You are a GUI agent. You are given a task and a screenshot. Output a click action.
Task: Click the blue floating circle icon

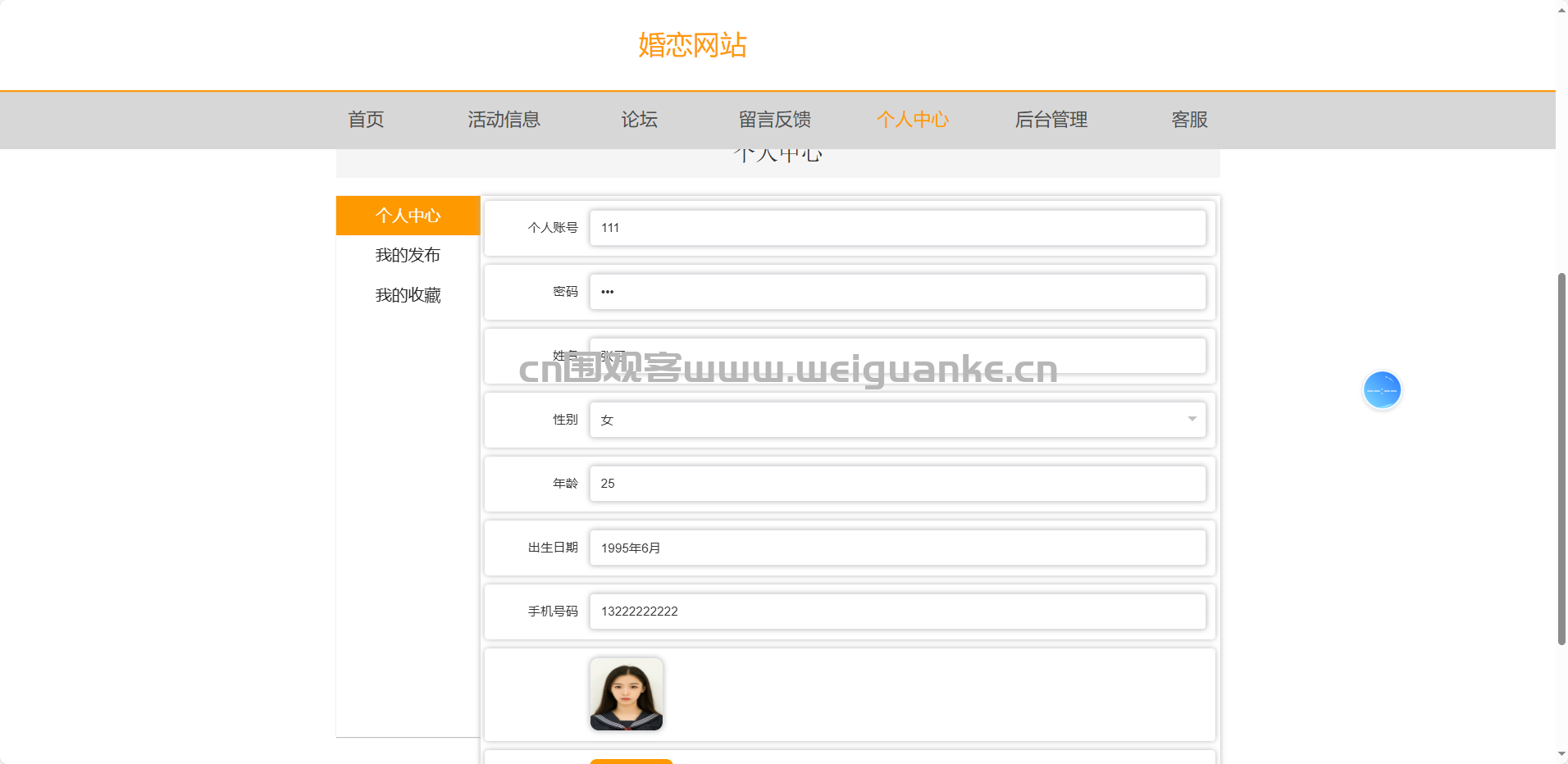tap(1382, 390)
